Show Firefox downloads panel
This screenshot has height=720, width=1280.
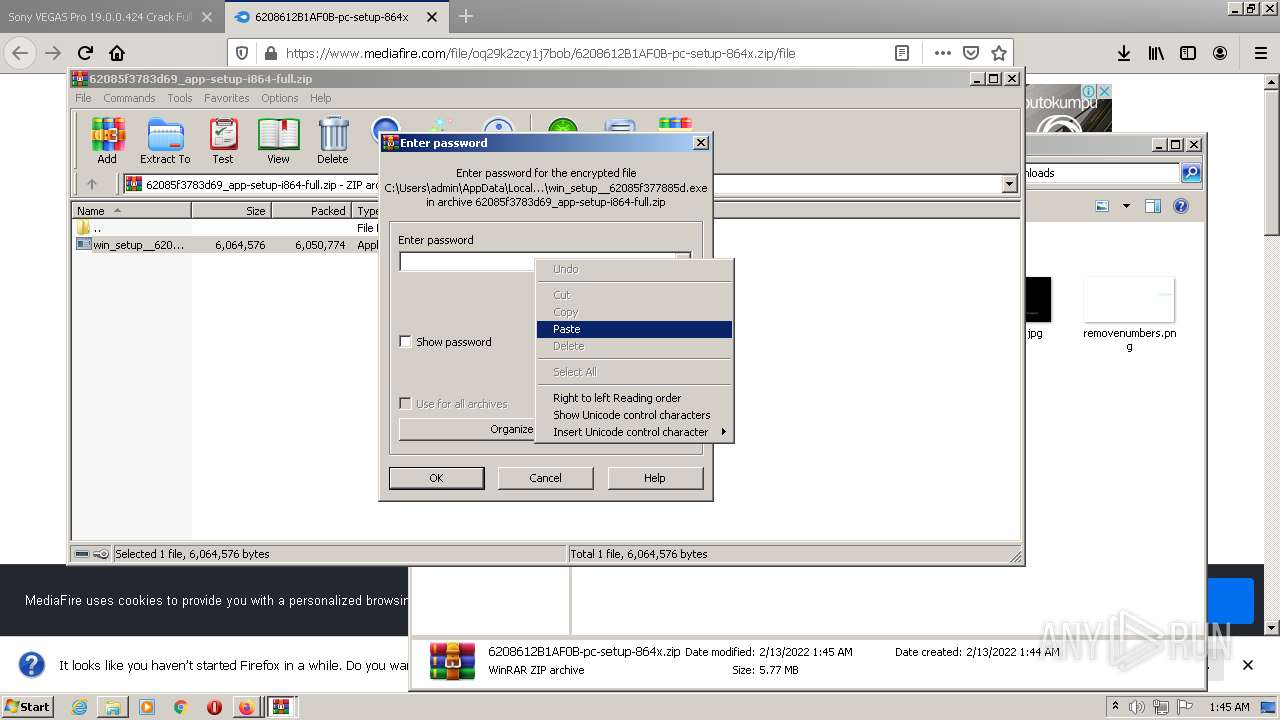tap(1124, 53)
